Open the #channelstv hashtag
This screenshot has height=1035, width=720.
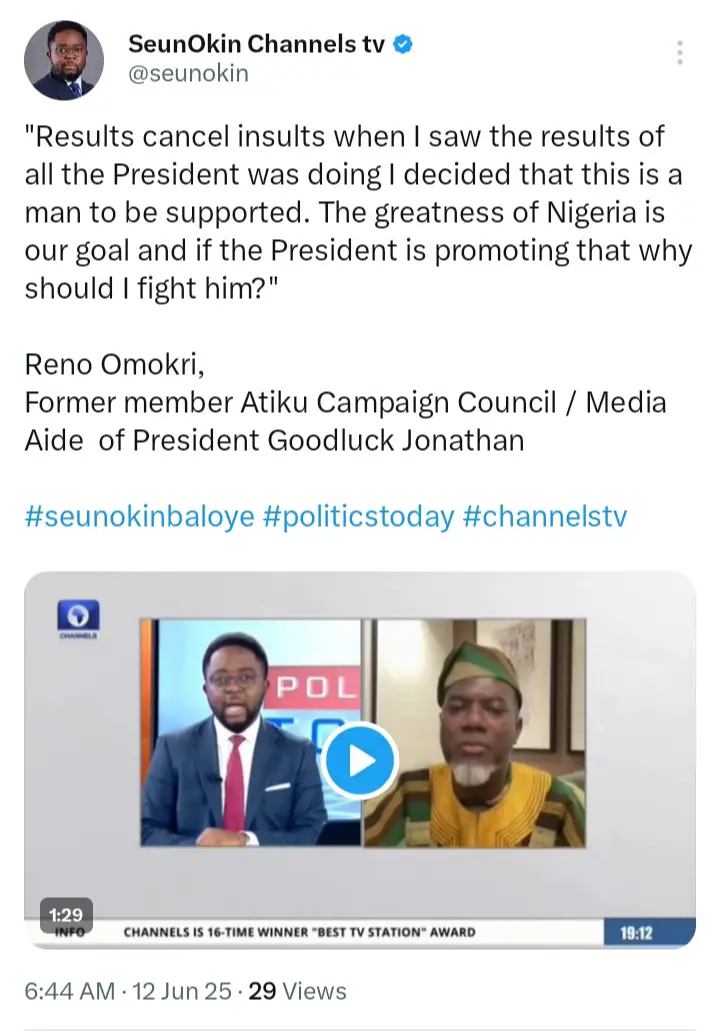[545, 518]
